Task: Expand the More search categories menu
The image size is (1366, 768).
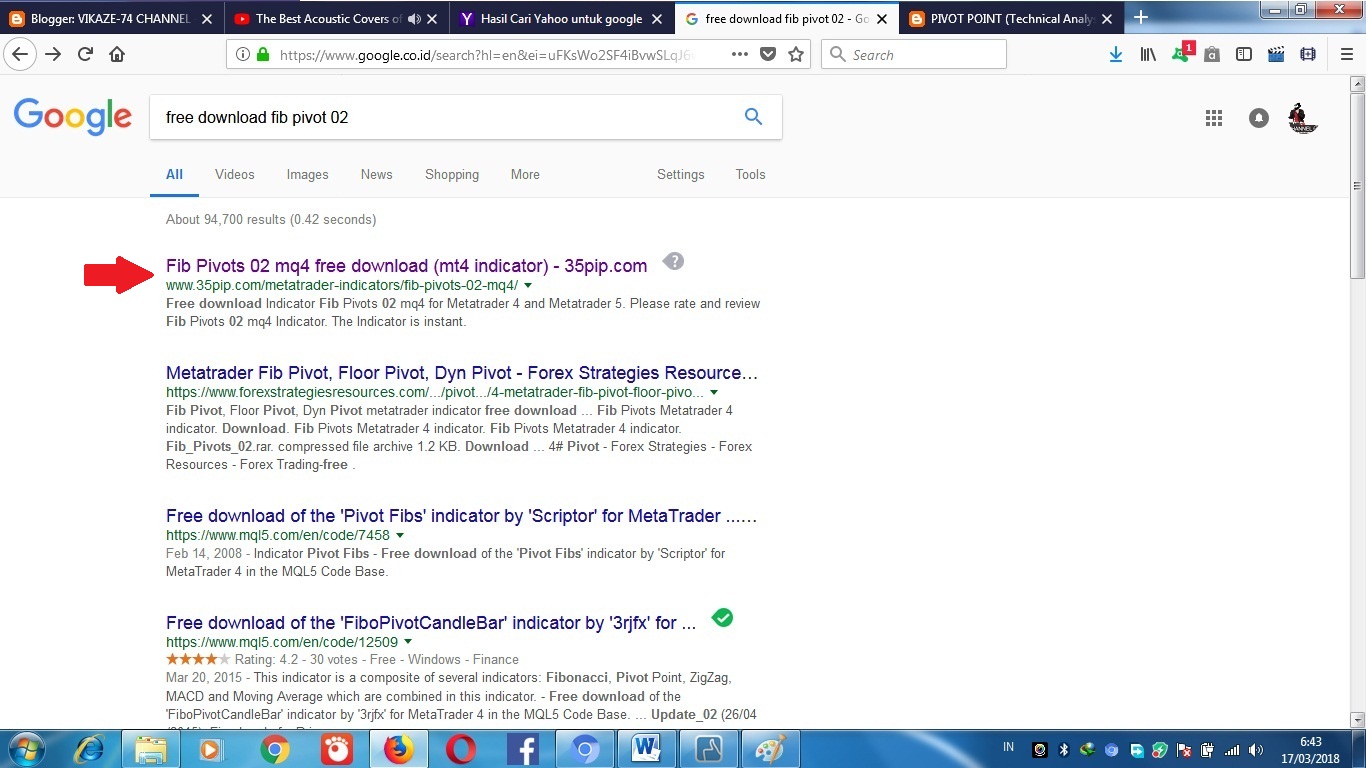Action: pyautogui.click(x=525, y=174)
